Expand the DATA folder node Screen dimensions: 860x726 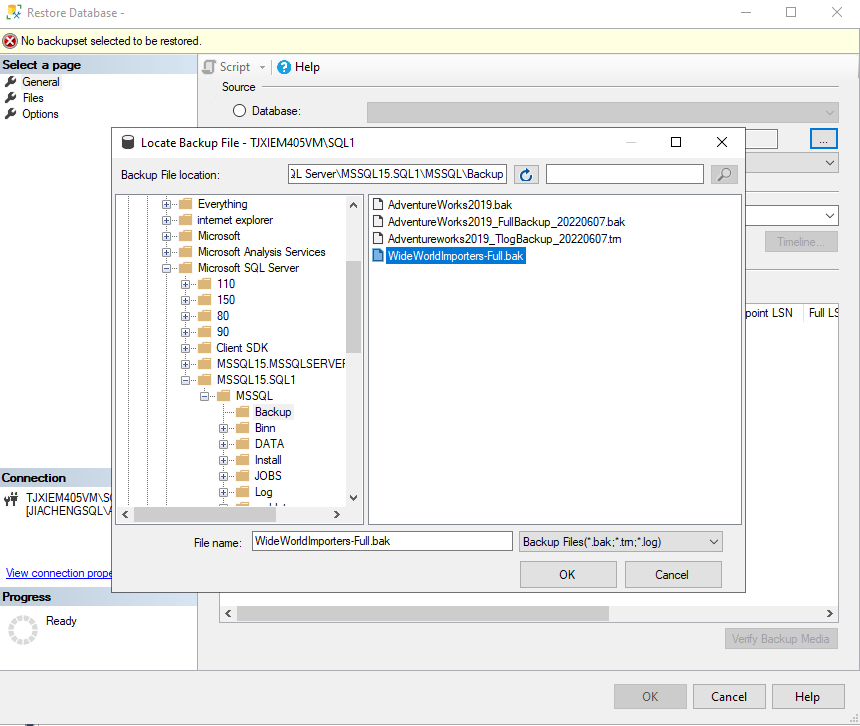[x=224, y=444]
